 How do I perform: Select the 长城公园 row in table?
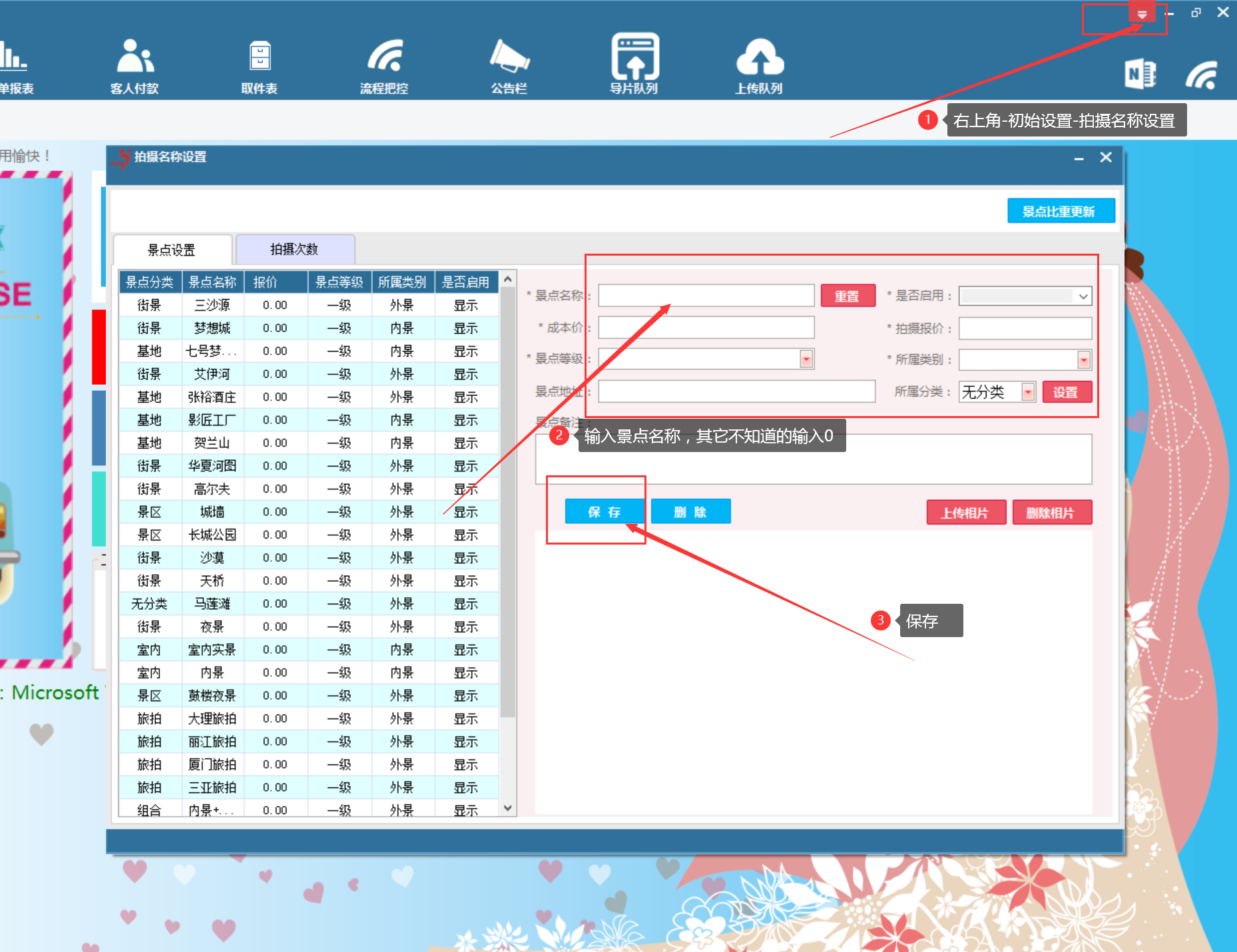(x=212, y=535)
